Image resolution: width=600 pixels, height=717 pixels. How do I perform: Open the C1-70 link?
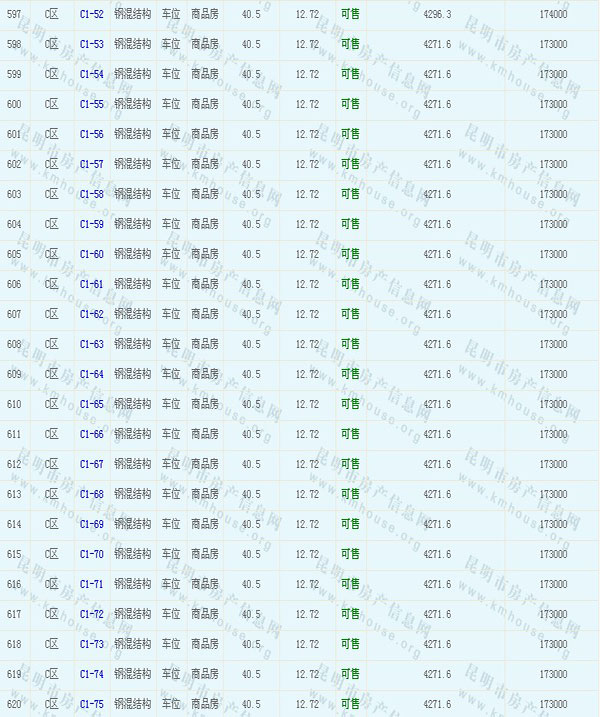pyautogui.click(x=91, y=554)
